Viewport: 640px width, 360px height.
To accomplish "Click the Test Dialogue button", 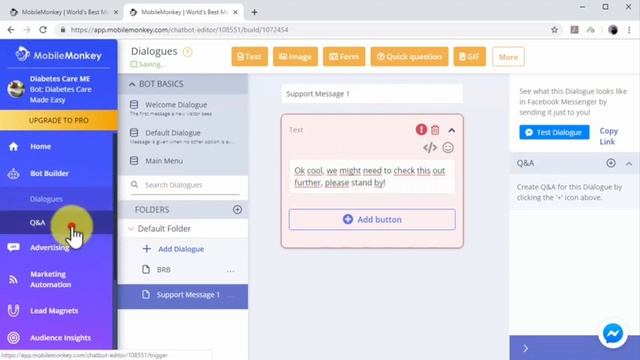I will 554,132.
